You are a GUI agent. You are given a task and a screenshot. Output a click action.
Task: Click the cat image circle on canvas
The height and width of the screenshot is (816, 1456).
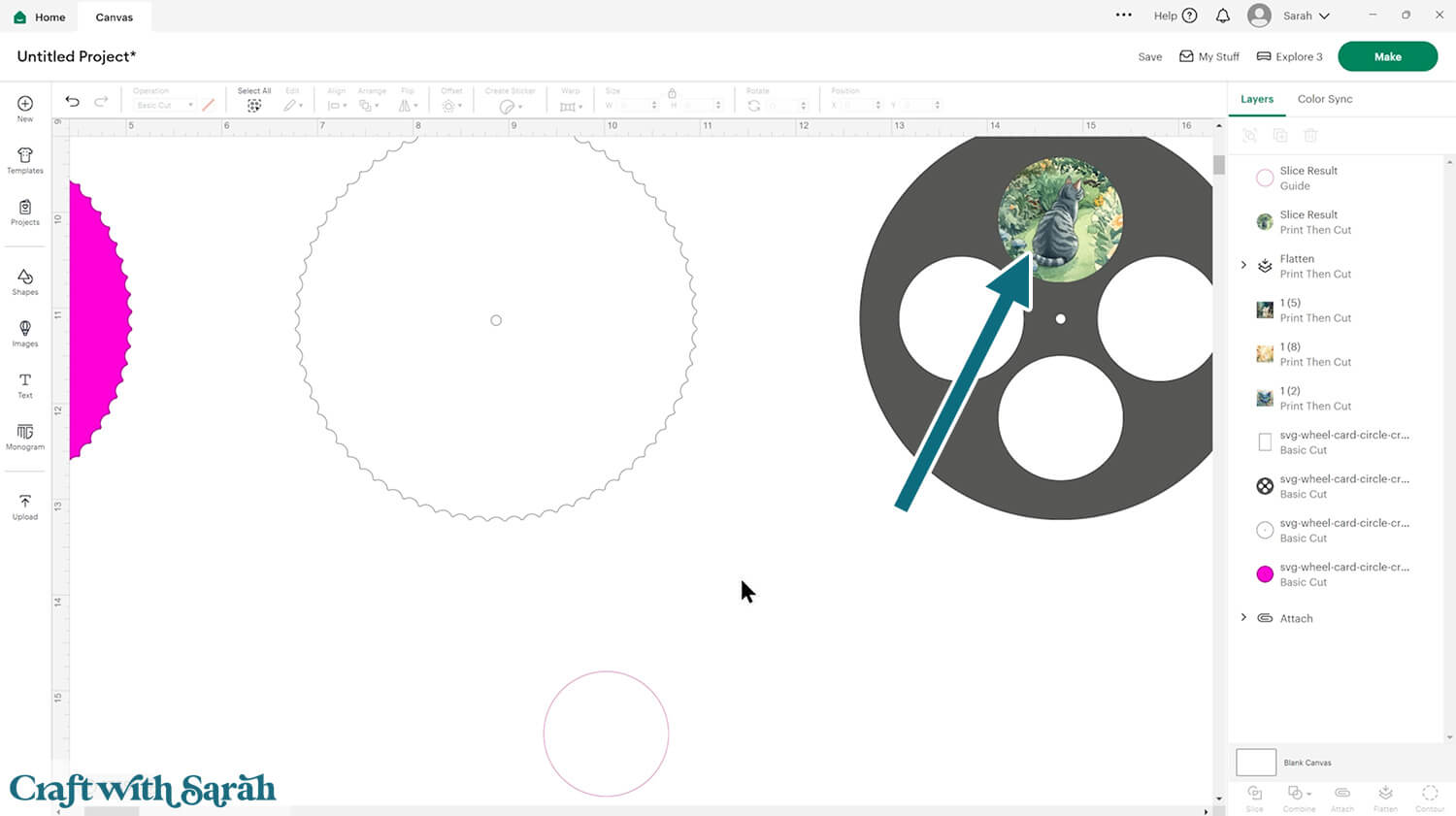[1060, 219]
